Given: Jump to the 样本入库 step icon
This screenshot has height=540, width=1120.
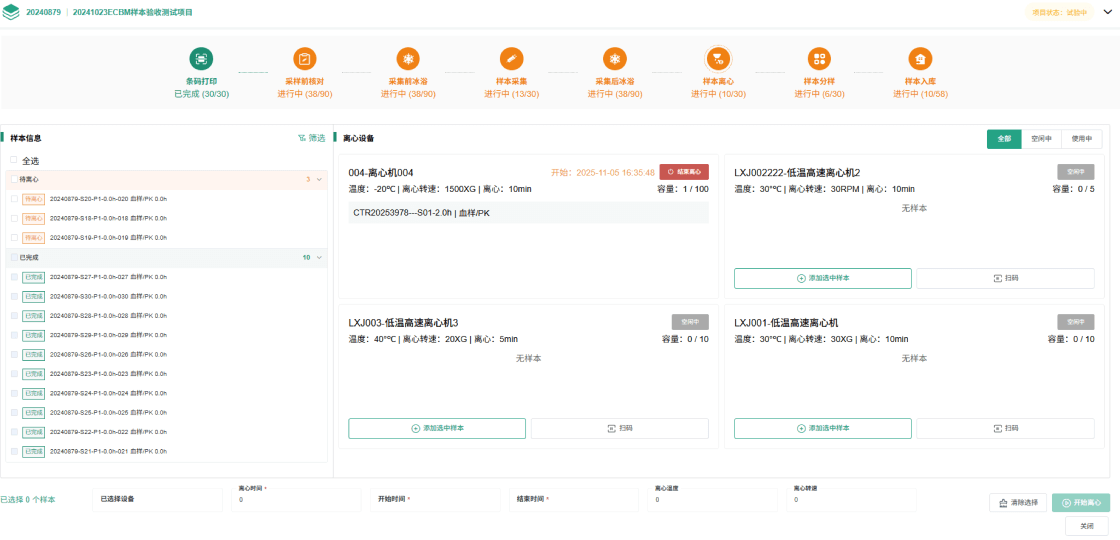Looking at the screenshot, I should pyautogui.click(x=920, y=59).
